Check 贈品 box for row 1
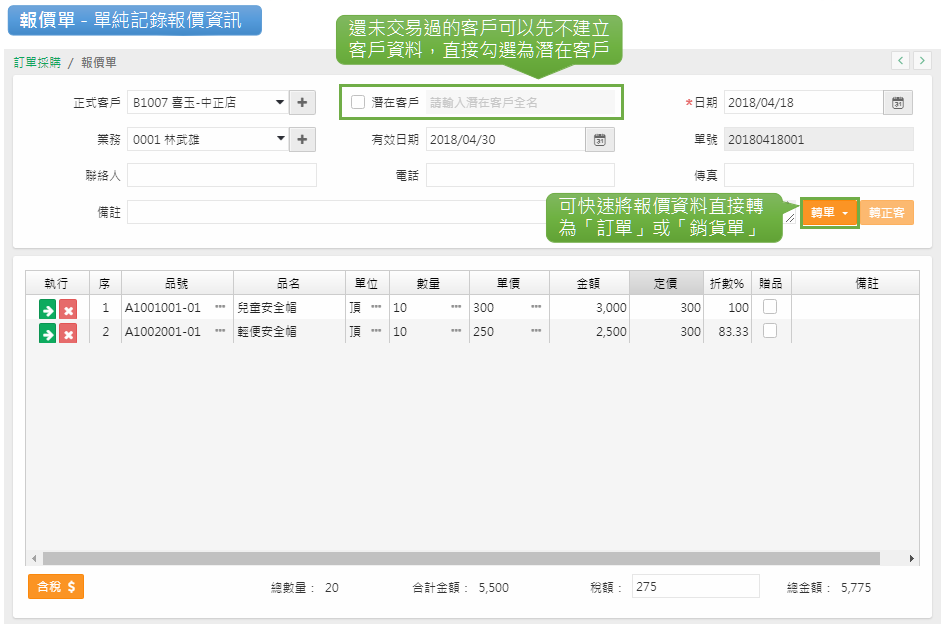Screen dimensions: 949x640 (x=770, y=307)
